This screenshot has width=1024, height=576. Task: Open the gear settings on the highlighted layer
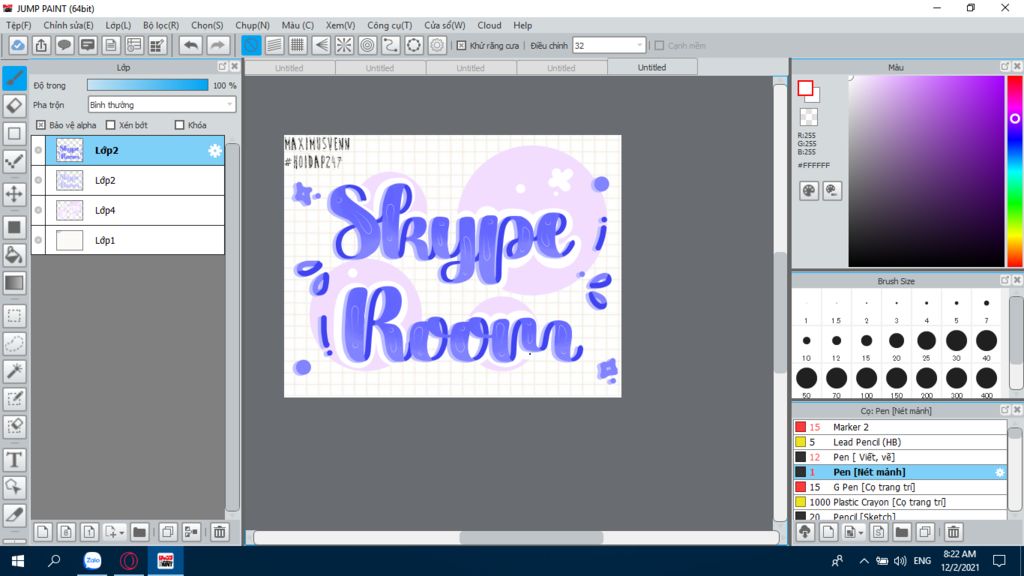pos(214,150)
